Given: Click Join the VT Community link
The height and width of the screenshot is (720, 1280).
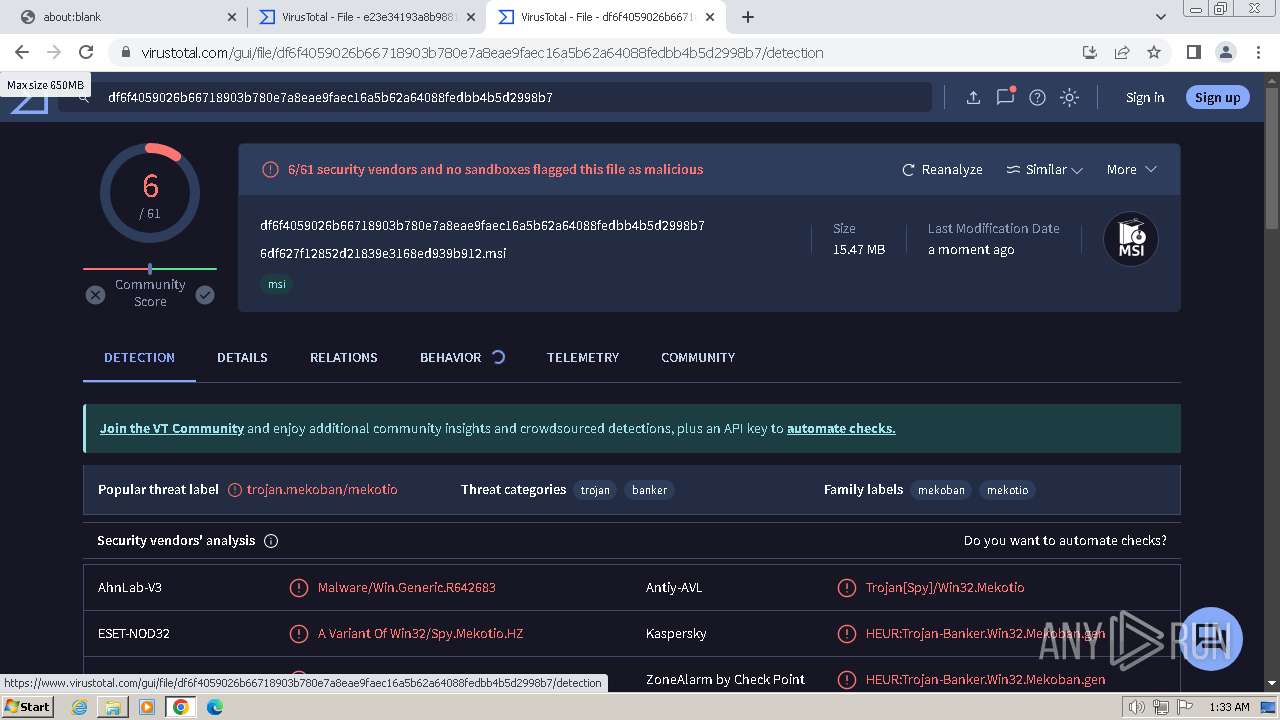Looking at the screenshot, I should click(171, 428).
